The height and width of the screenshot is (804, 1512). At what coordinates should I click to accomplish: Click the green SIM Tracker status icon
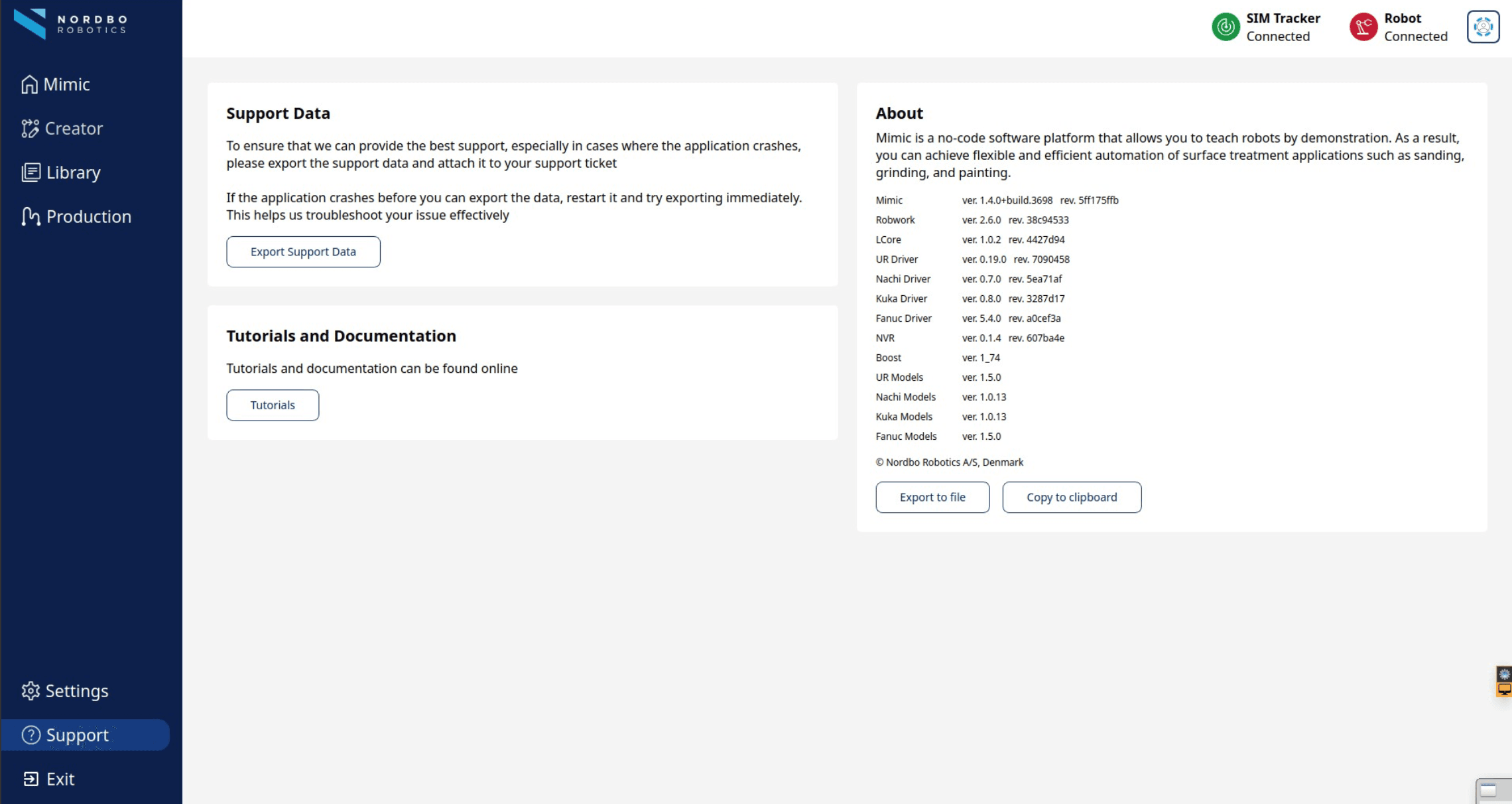[1226, 27]
